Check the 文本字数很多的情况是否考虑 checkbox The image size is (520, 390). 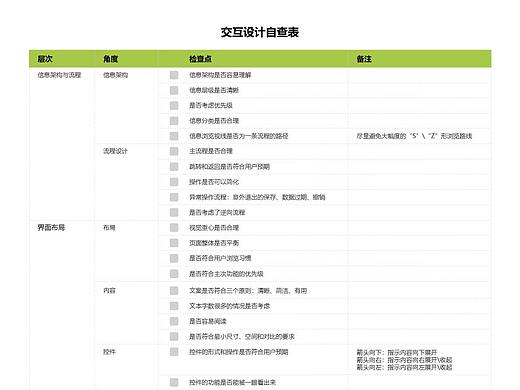tap(174, 306)
